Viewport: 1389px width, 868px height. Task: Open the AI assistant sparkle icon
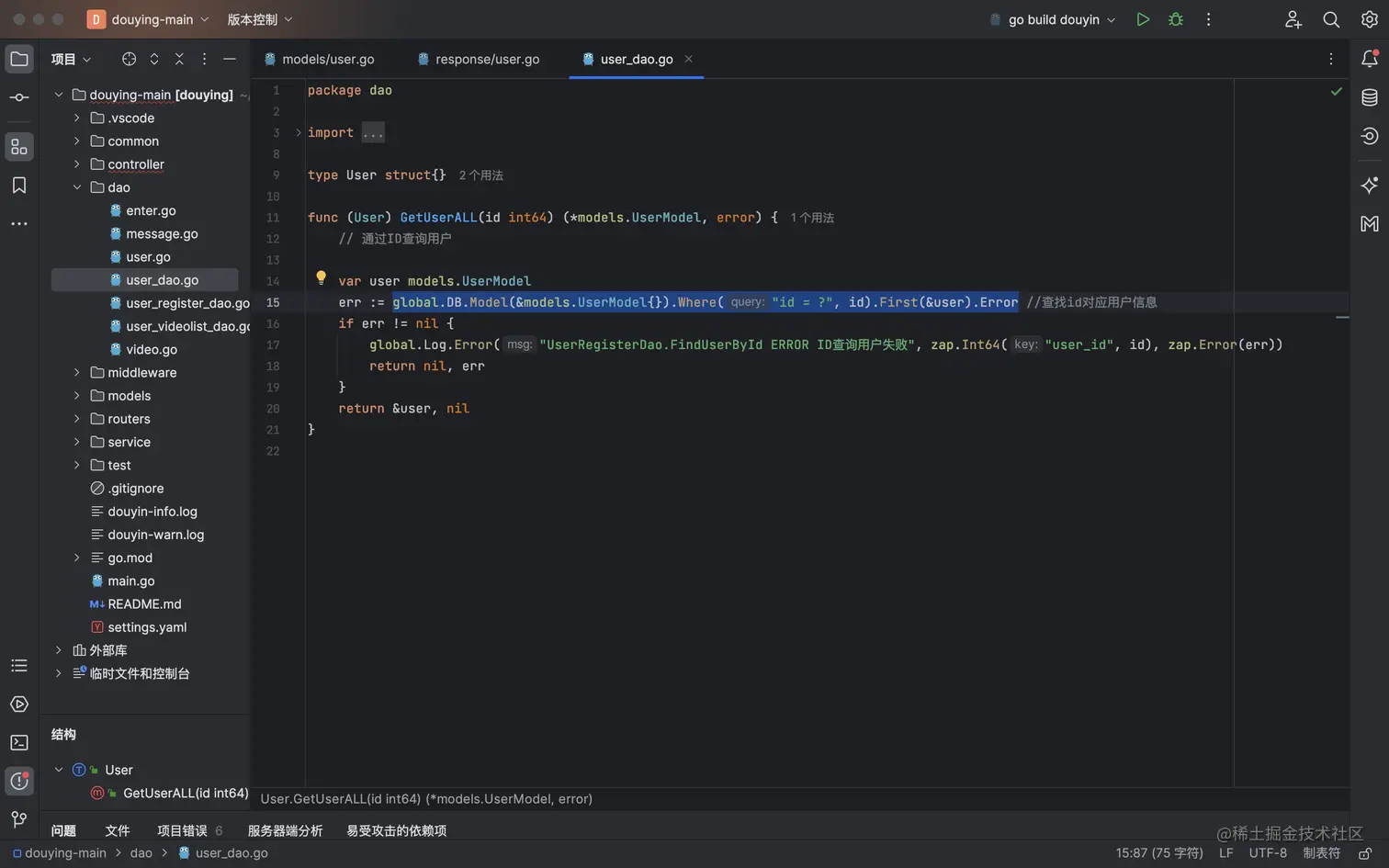tap(1370, 185)
